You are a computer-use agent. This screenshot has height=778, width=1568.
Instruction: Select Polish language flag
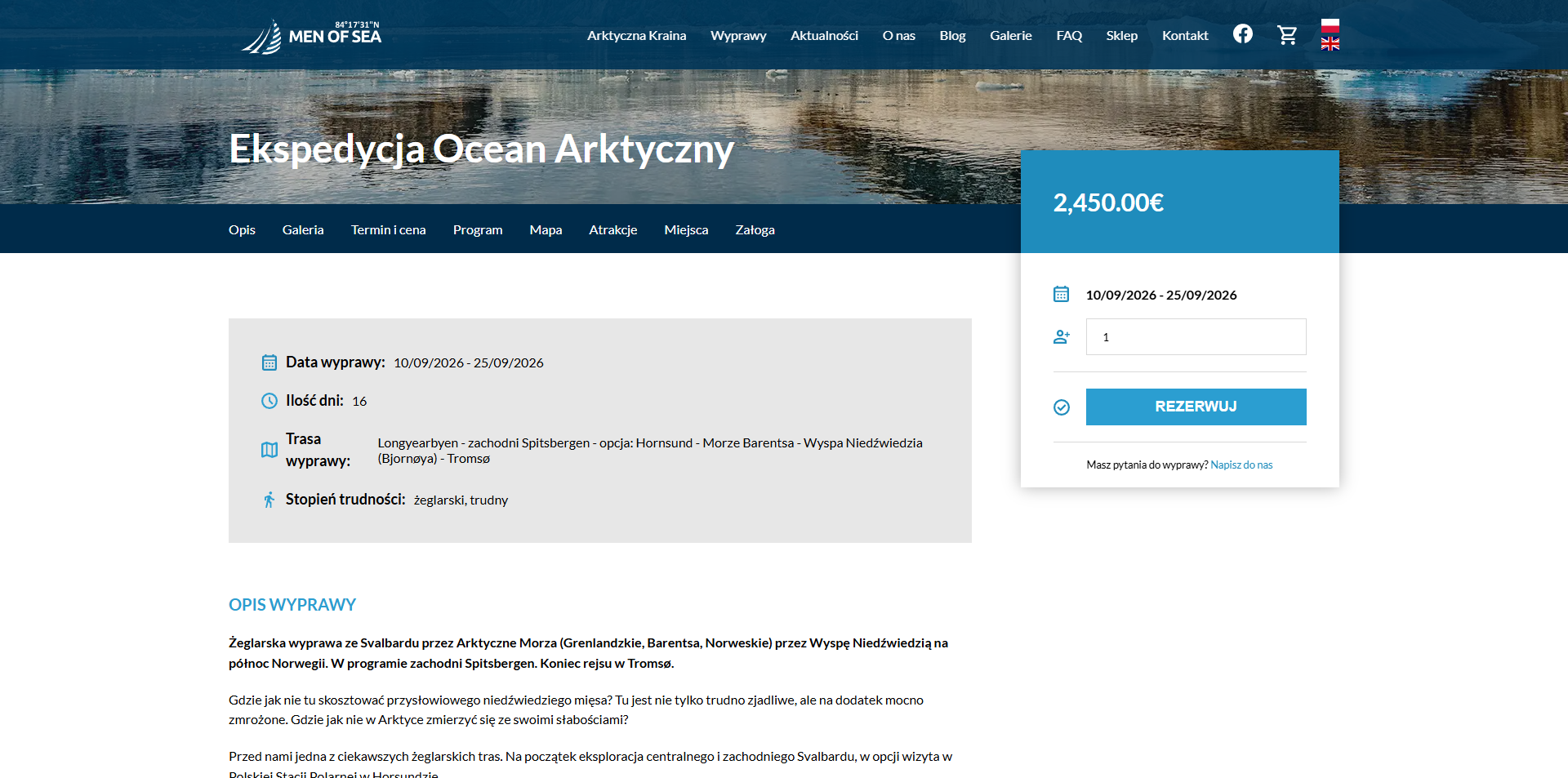(1330, 24)
